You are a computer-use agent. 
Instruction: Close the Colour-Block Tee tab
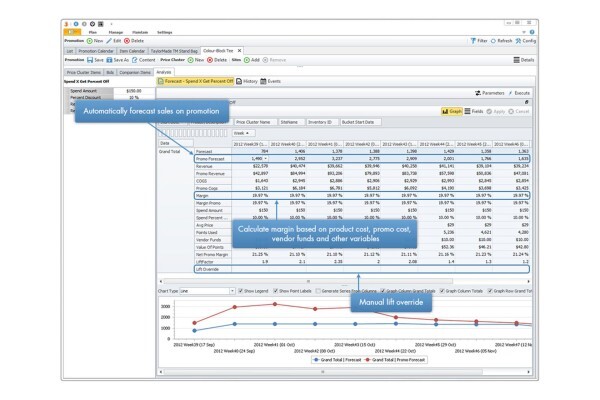(x=240, y=51)
